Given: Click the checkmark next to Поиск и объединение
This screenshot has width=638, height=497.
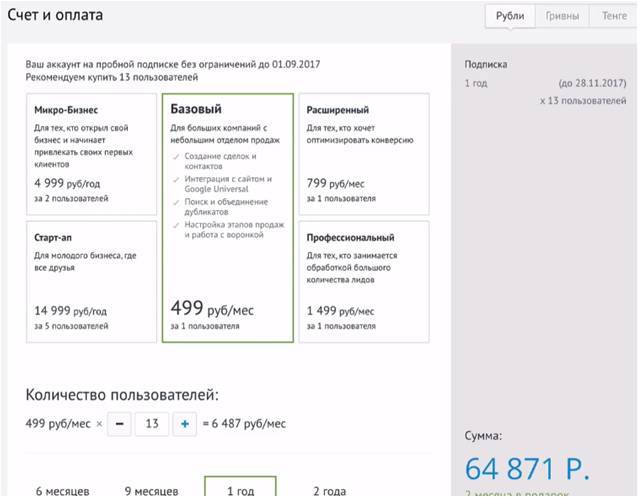Looking at the screenshot, I should point(175,202).
